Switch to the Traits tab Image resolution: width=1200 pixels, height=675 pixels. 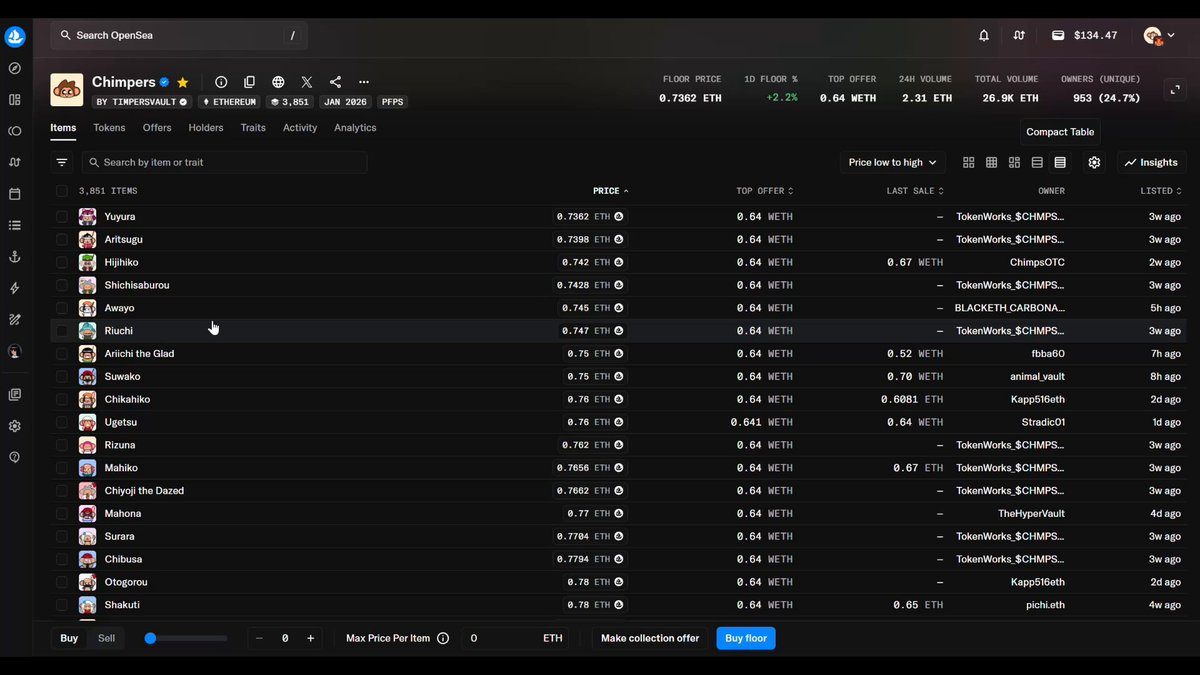253,128
